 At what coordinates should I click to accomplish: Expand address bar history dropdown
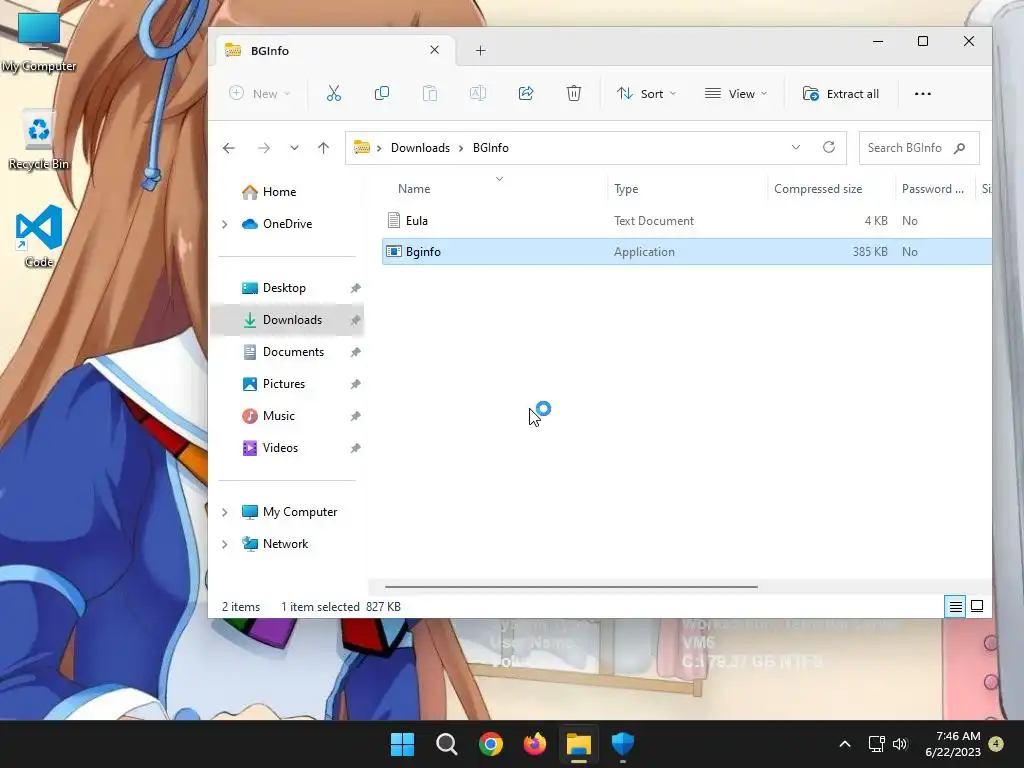click(x=796, y=148)
